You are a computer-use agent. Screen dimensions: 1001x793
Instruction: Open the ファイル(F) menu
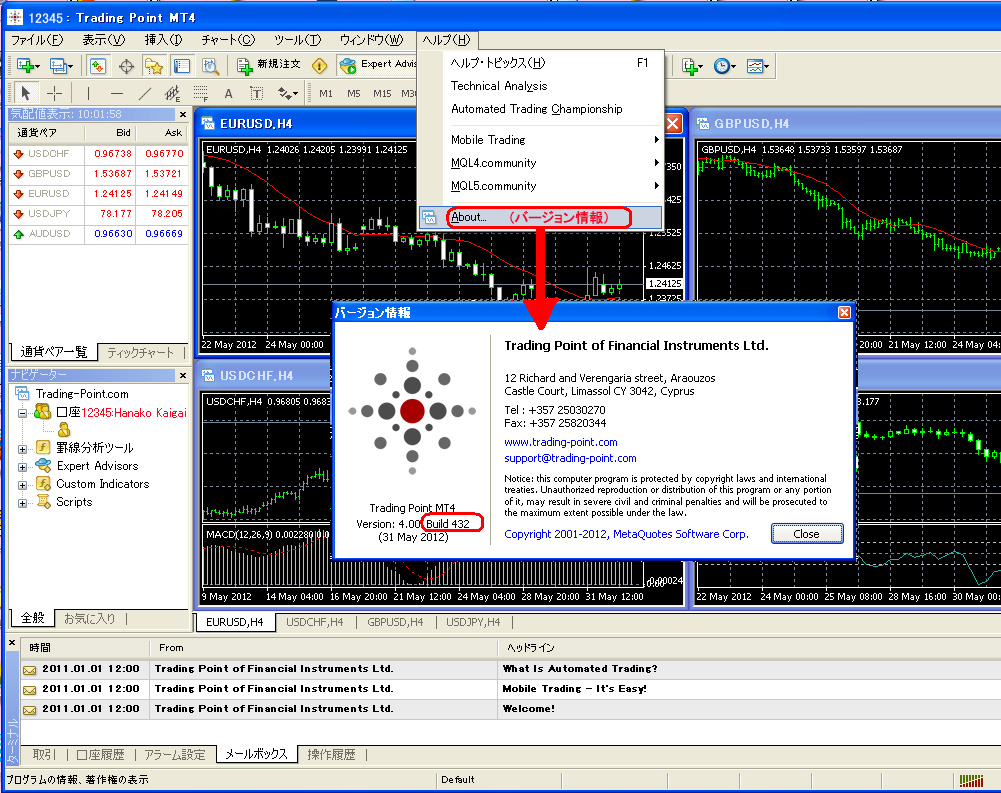click(37, 40)
